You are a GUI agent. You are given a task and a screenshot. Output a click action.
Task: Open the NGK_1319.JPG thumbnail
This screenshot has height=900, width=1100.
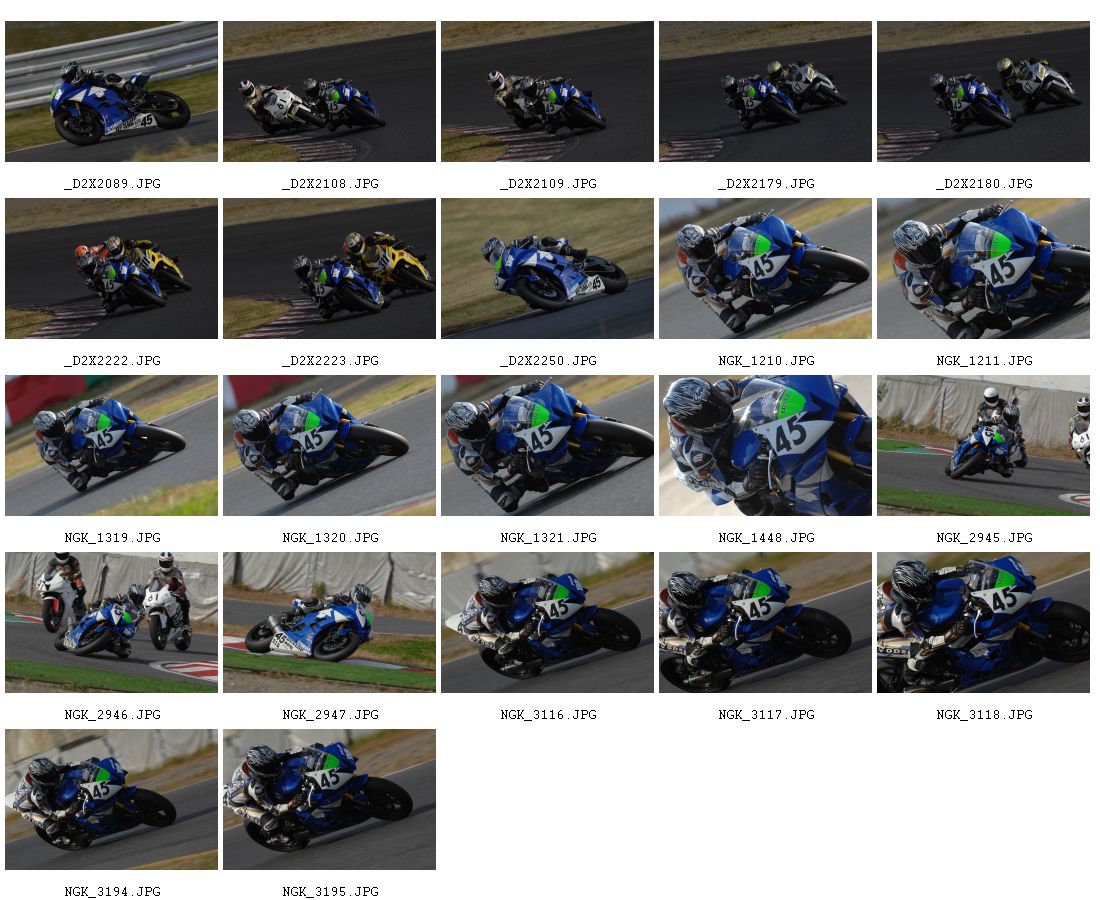click(x=112, y=445)
